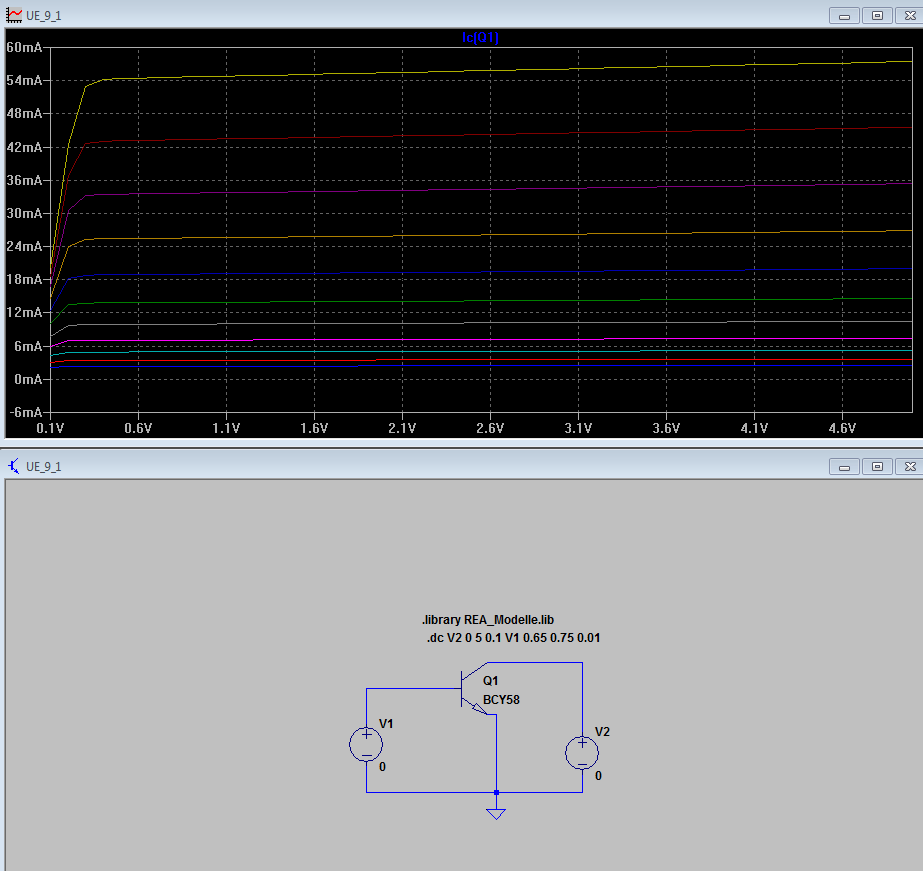Viewport: 923px width, 871px height.
Task: Maximize the plot window UE_9_1
Action: click(877, 16)
